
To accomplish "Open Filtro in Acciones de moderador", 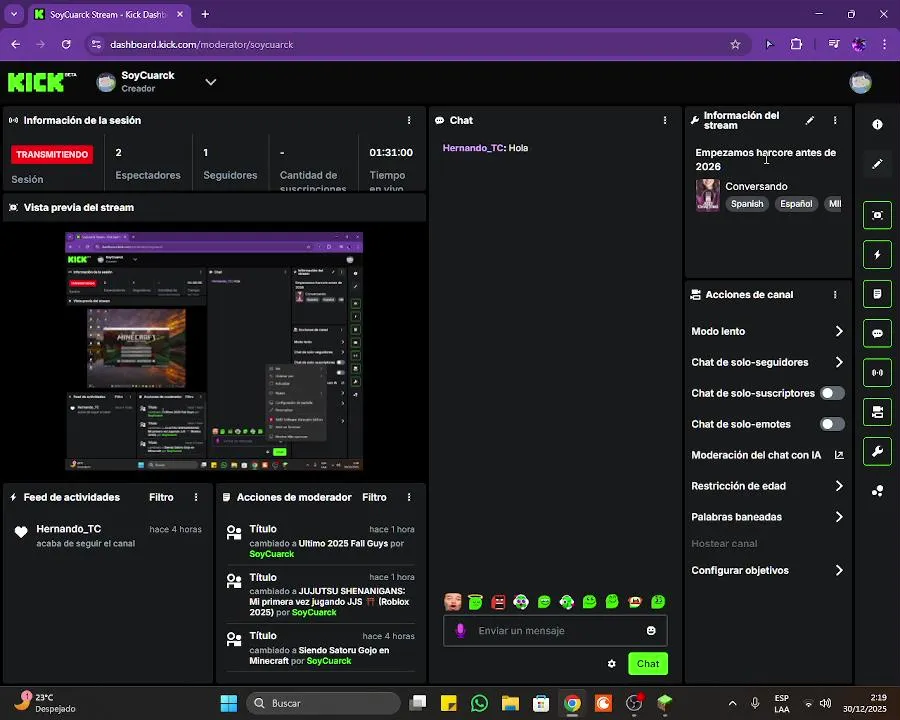I will (374, 497).
